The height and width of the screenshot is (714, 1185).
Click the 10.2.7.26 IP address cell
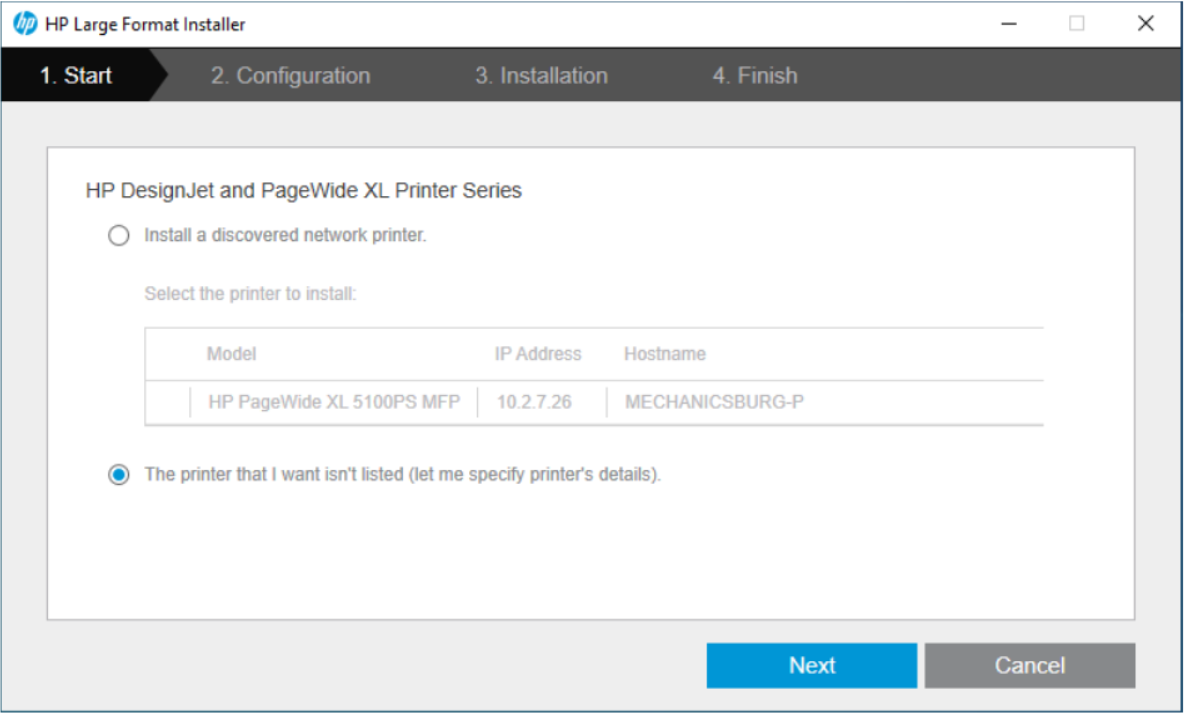pos(534,403)
